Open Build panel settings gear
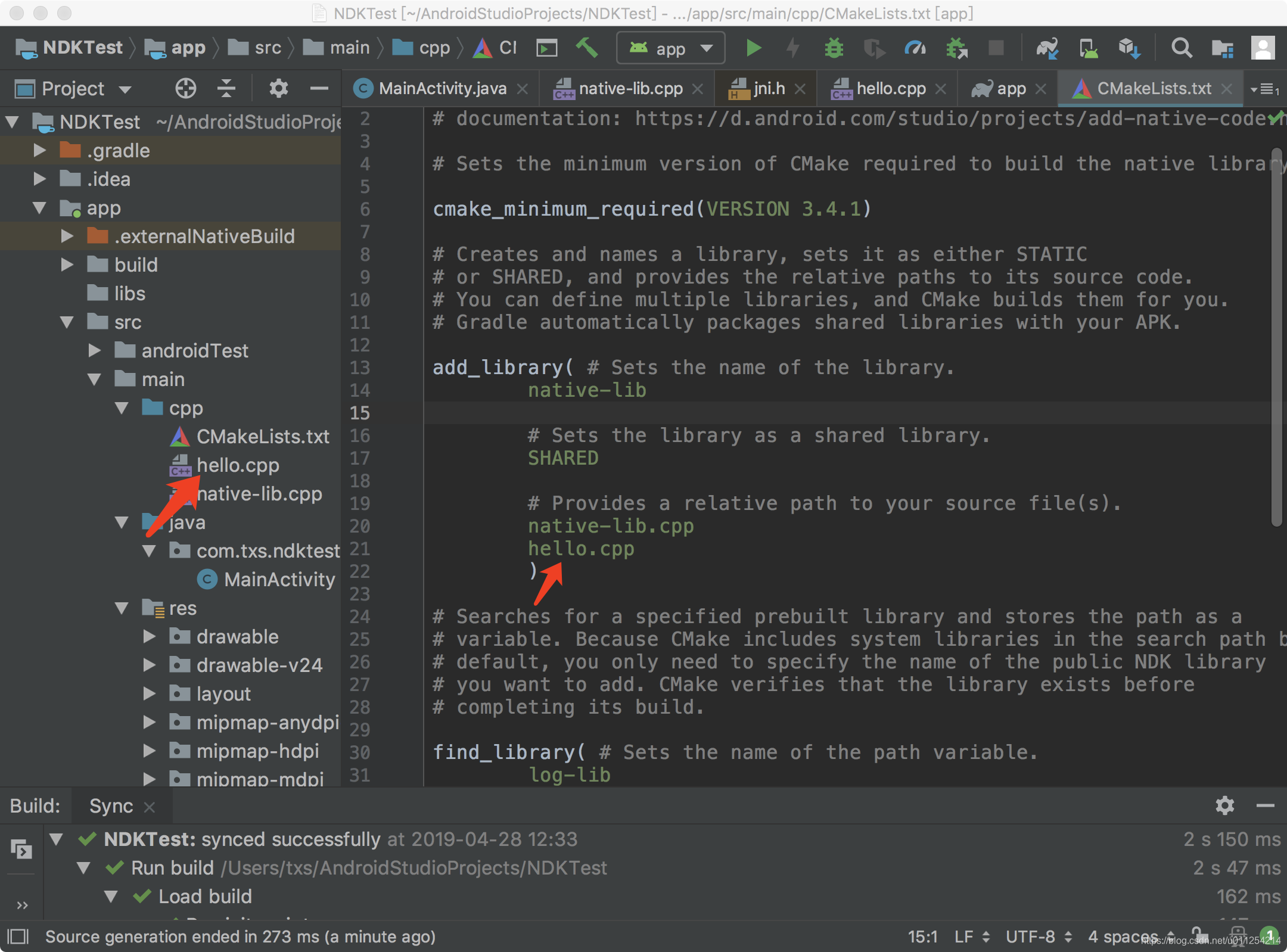Image resolution: width=1287 pixels, height=952 pixels. pyautogui.click(x=1224, y=805)
